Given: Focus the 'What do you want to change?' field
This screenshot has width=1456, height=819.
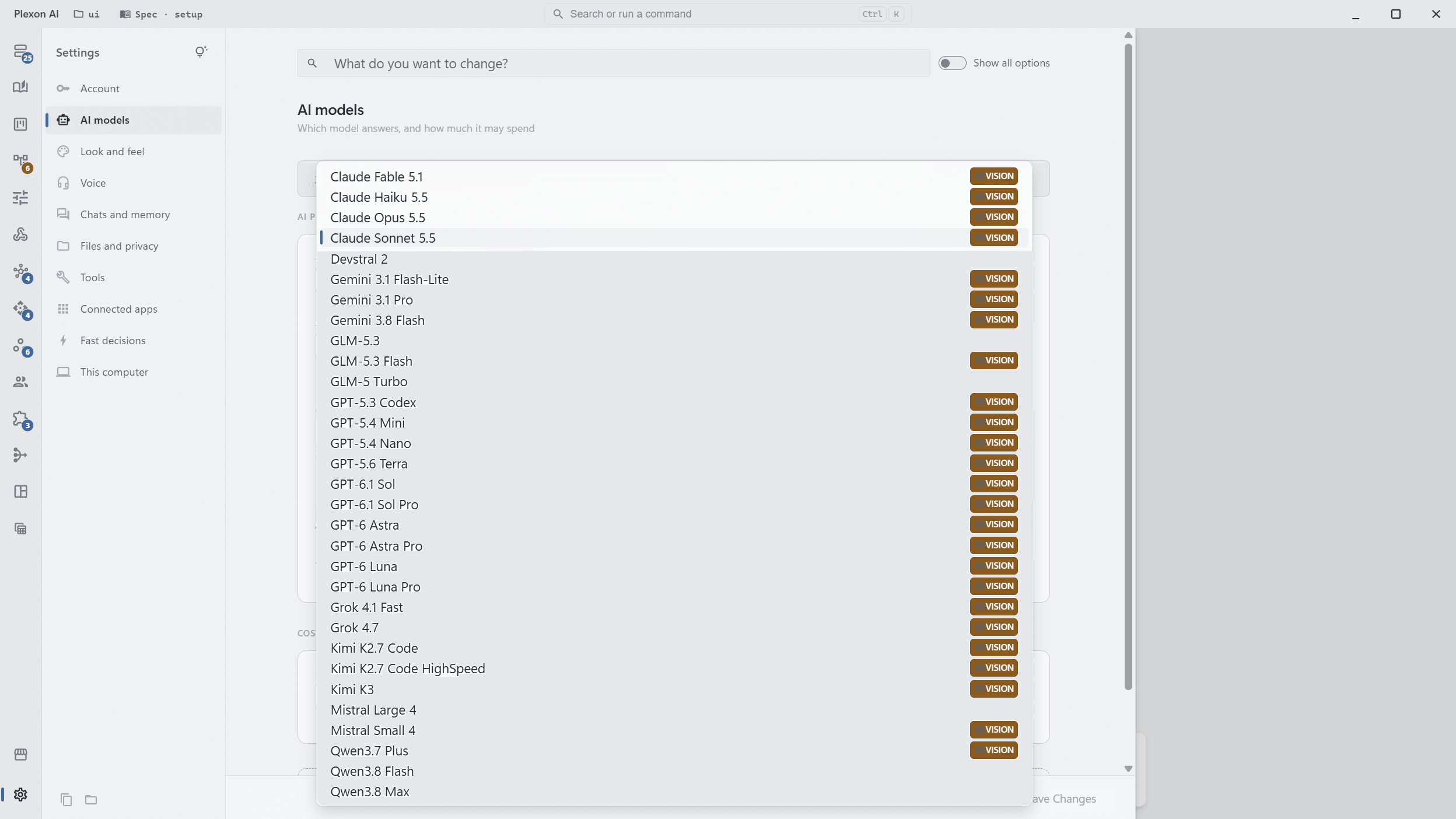Looking at the screenshot, I should pos(614,63).
